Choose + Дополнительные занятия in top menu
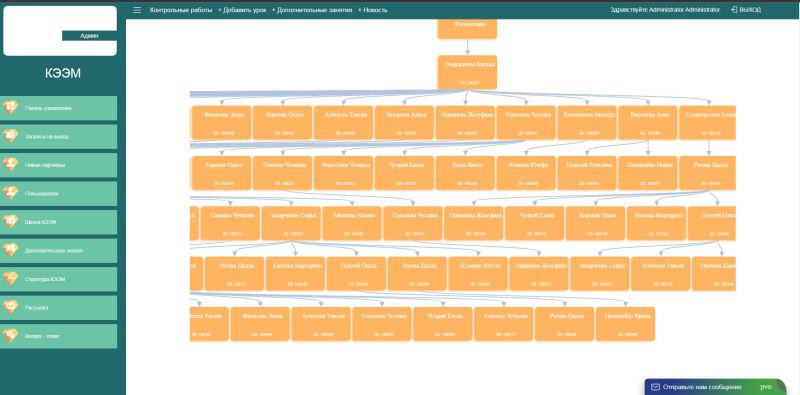800x395 pixels. click(312, 10)
